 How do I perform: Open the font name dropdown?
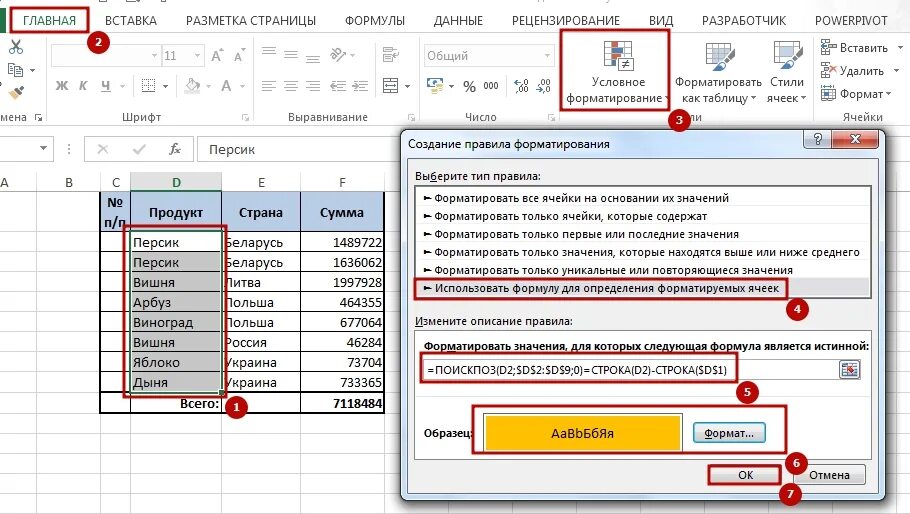[x=154, y=56]
